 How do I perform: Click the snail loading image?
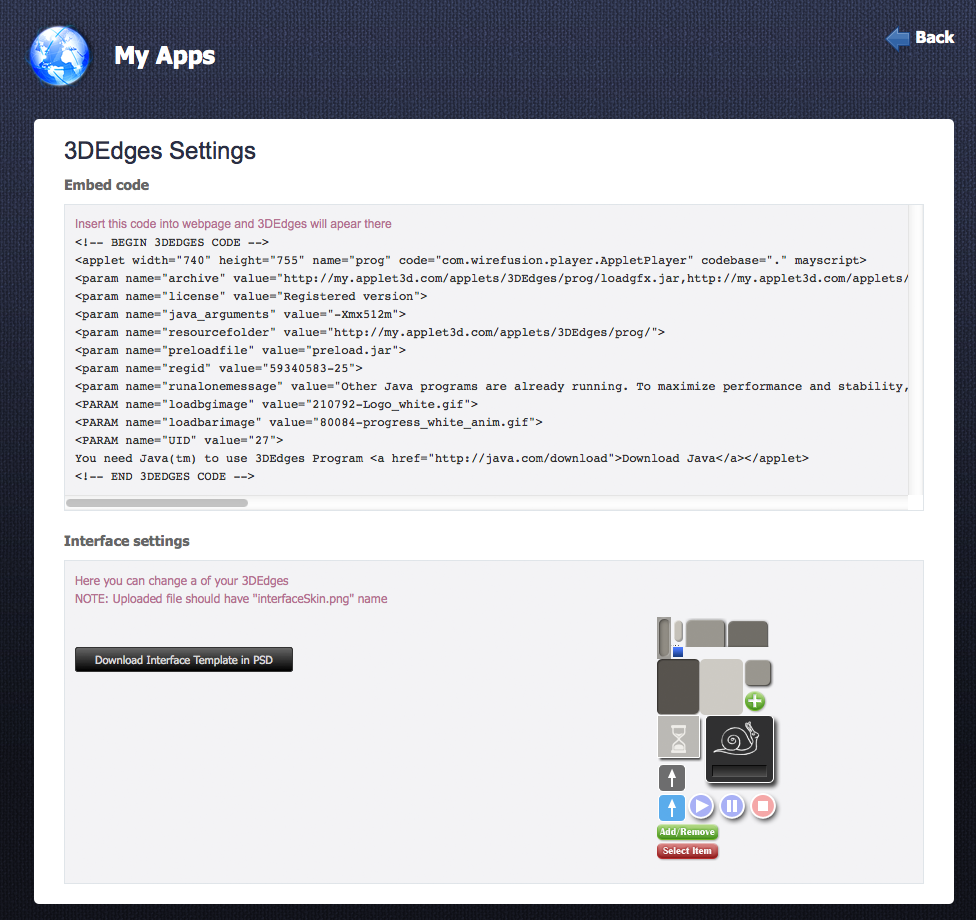[x=740, y=740]
